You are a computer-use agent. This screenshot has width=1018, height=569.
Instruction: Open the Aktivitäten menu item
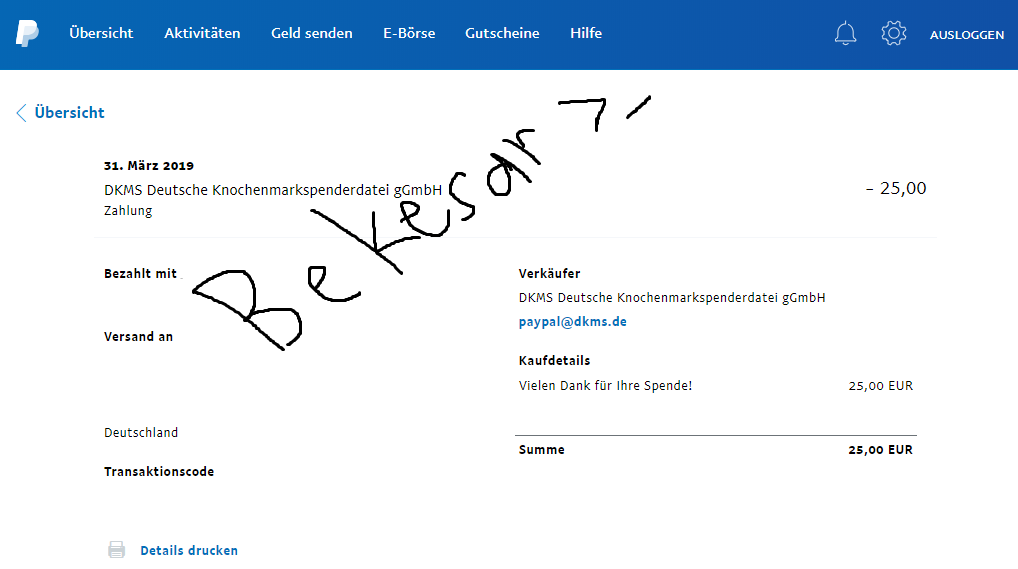(x=202, y=33)
